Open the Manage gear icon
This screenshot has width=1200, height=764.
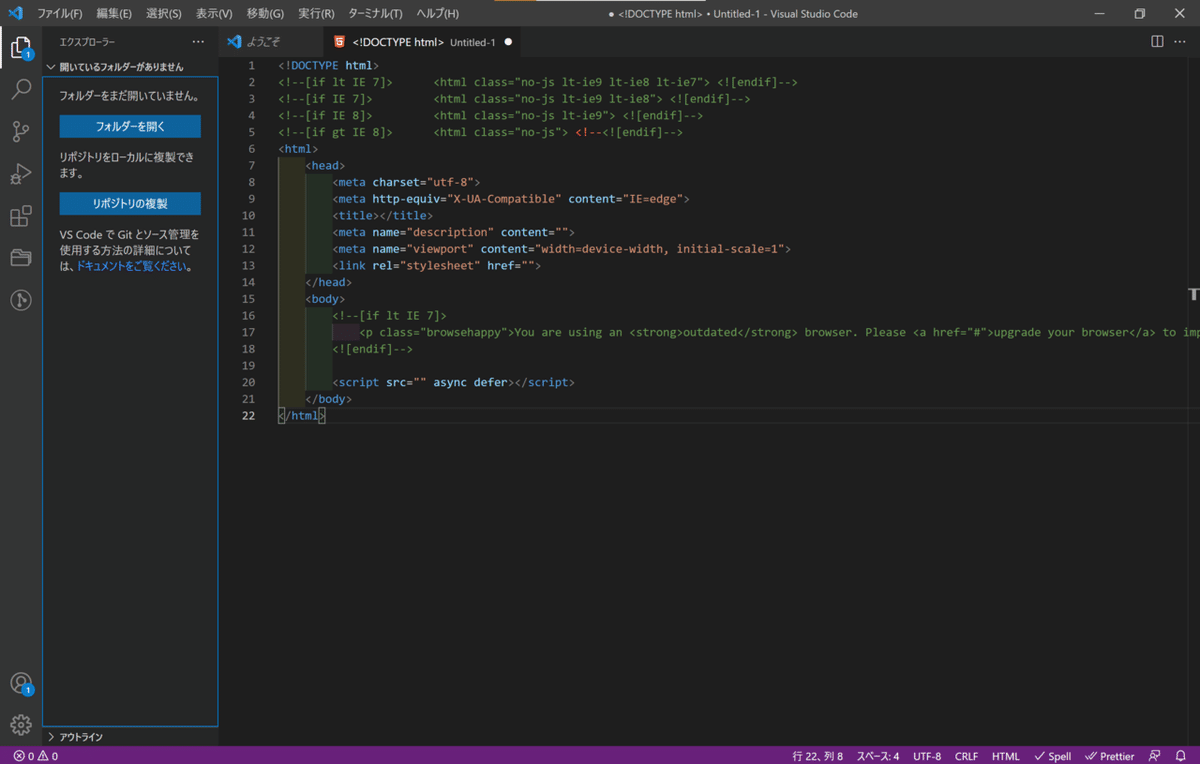tap(21, 725)
